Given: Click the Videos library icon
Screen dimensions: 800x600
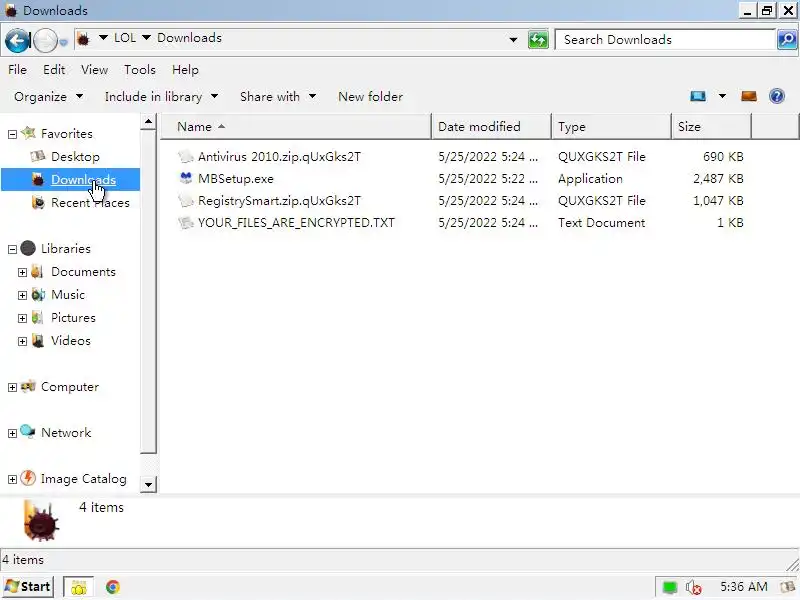Looking at the screenshot, I should (38, 340).
